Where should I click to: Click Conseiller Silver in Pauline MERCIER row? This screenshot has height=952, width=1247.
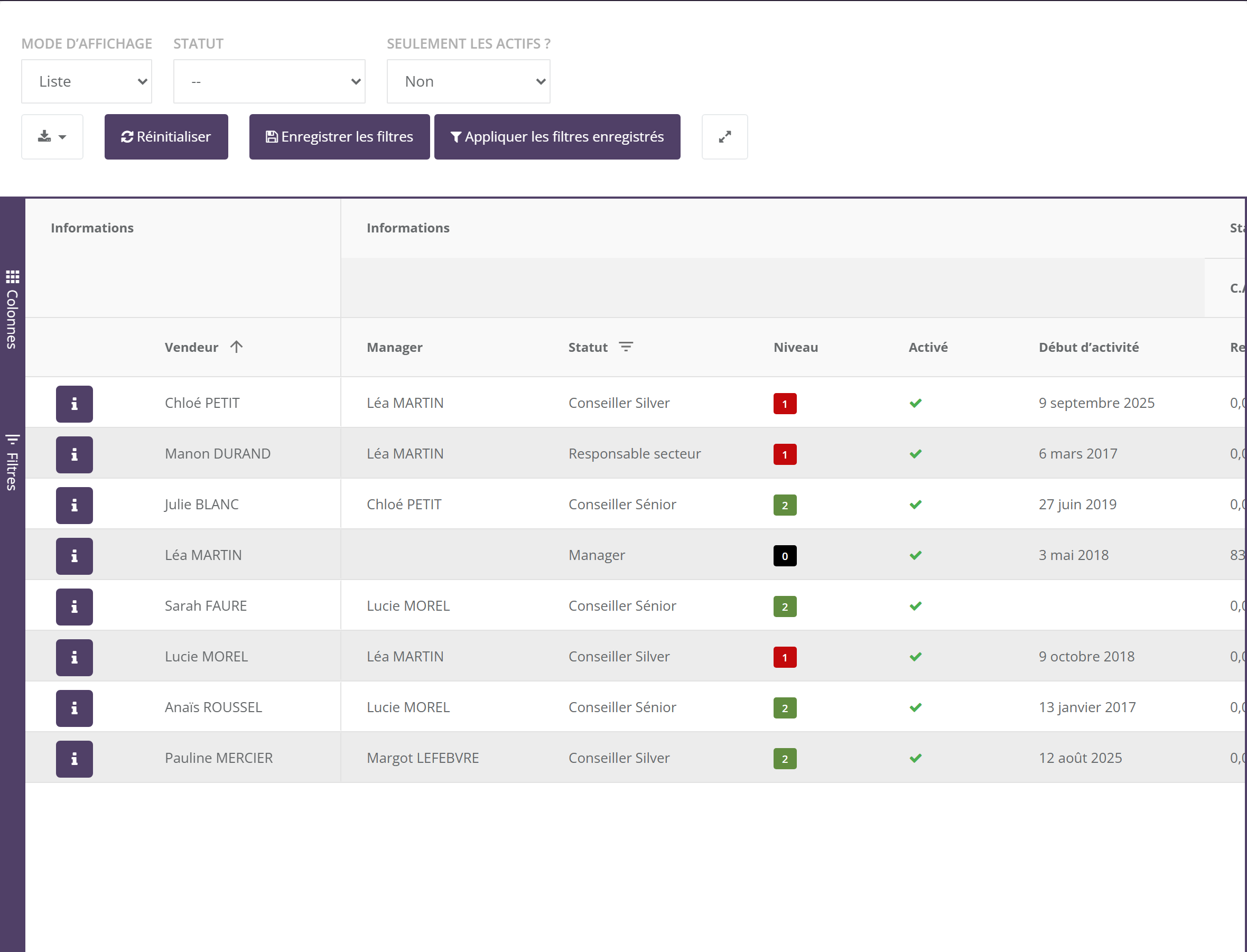click(619, 758)
